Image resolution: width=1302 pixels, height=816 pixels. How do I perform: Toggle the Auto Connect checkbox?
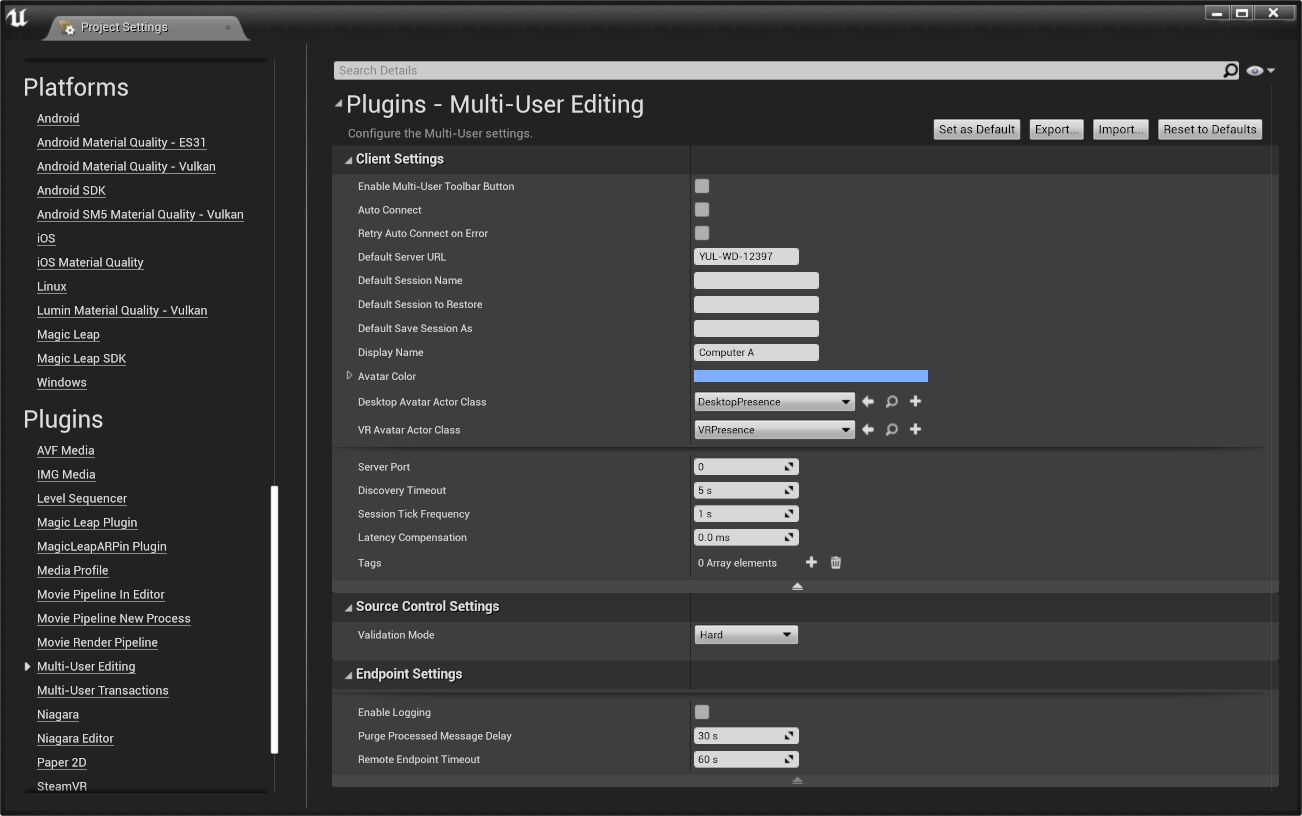[x=702, y=210]
